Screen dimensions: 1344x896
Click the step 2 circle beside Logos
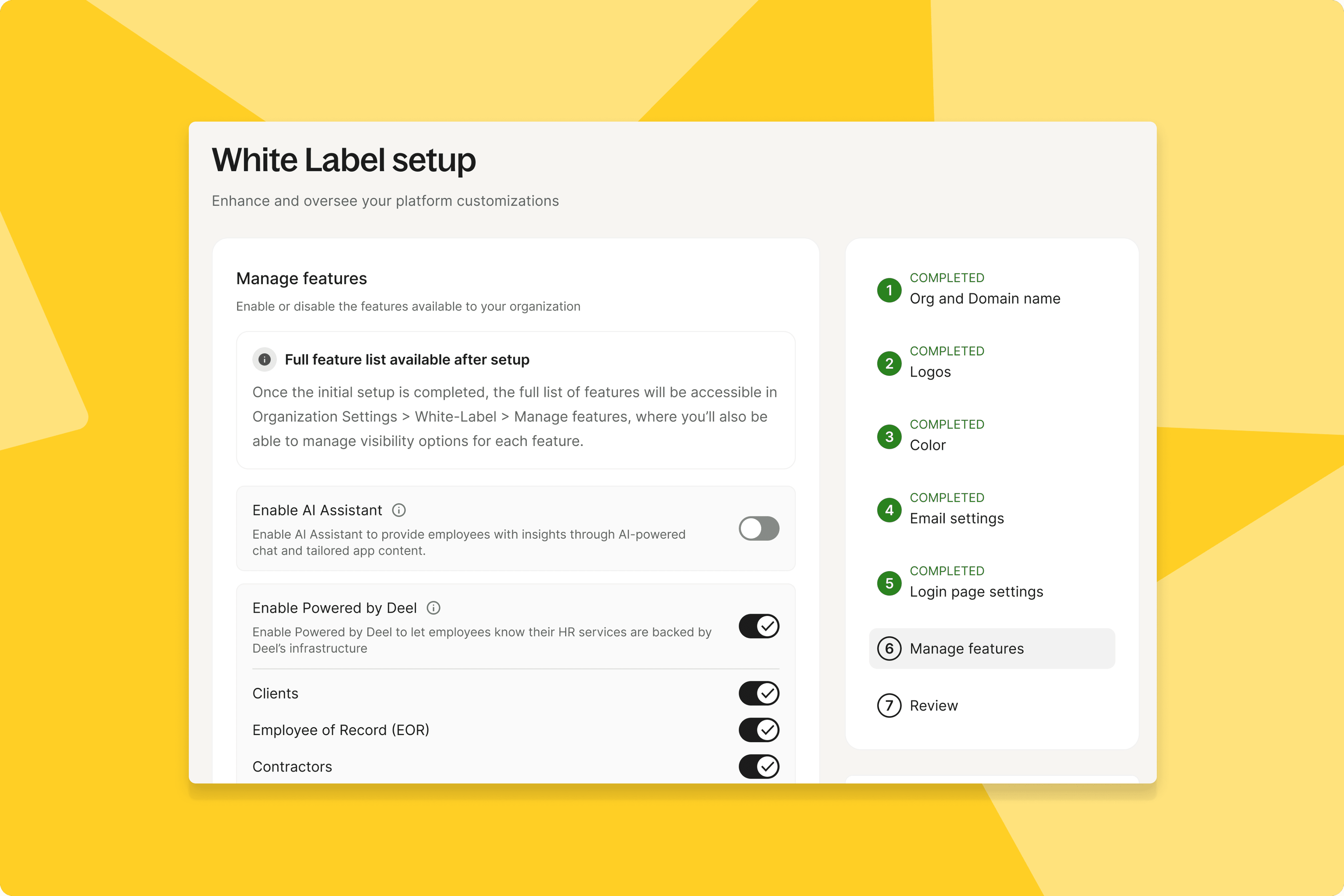[x=889, y=363]
